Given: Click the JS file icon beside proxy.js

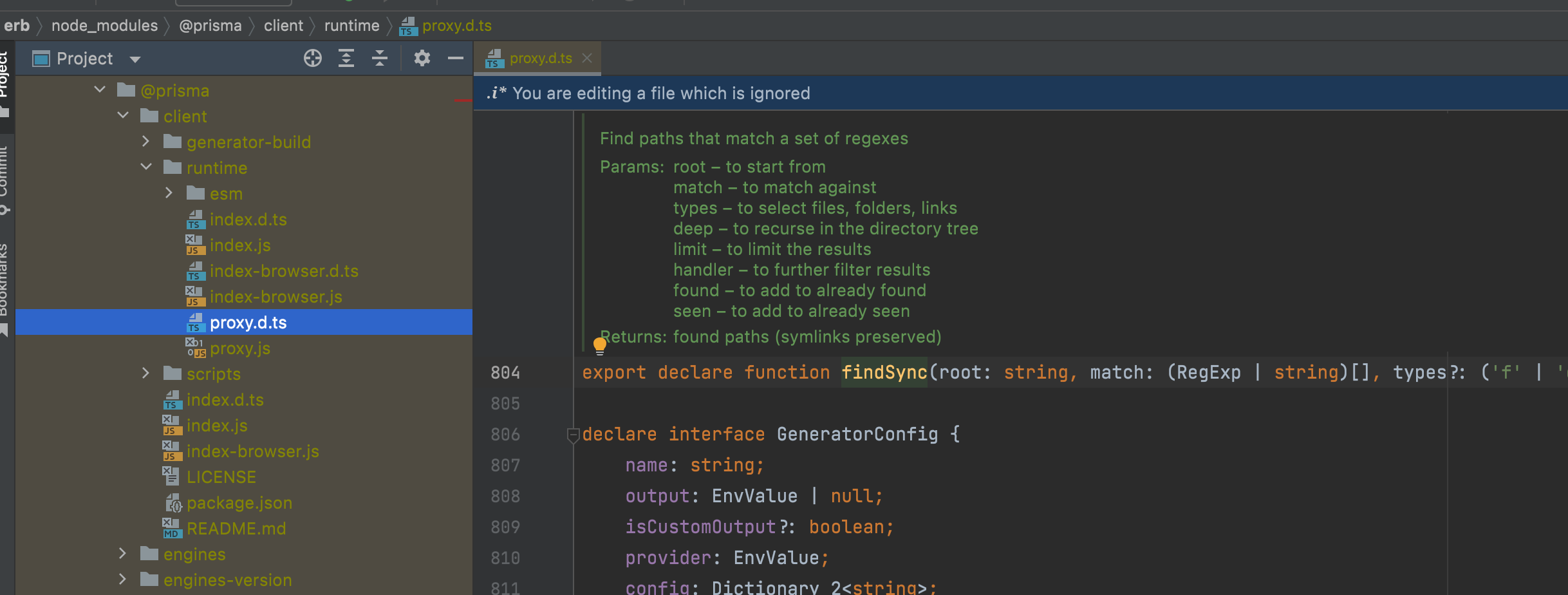Looking at the screenshot, I should tap(196, 348).
